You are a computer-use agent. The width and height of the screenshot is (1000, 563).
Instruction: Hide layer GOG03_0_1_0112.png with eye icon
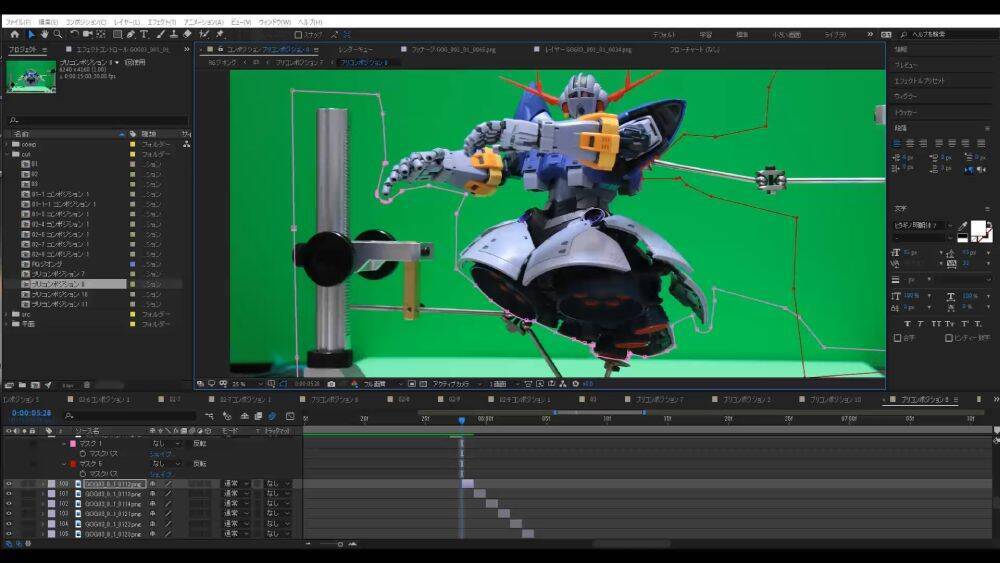coord(9,484)
